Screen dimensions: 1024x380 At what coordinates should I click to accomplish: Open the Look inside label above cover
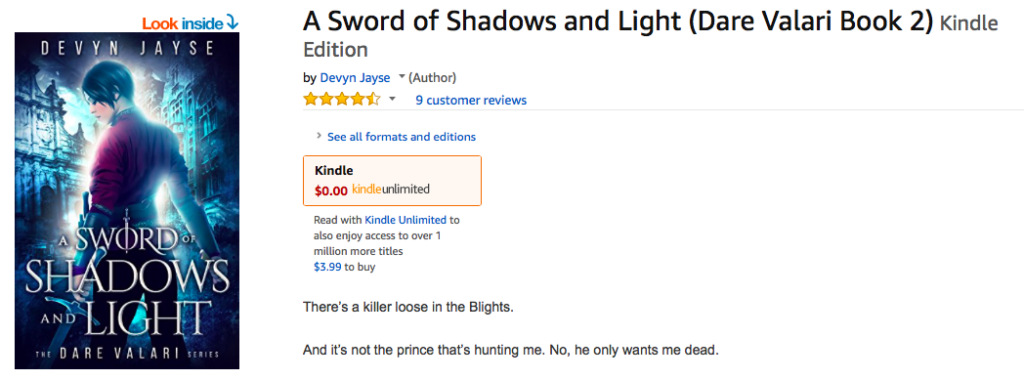pyautogui.click(x=191, y=24)
